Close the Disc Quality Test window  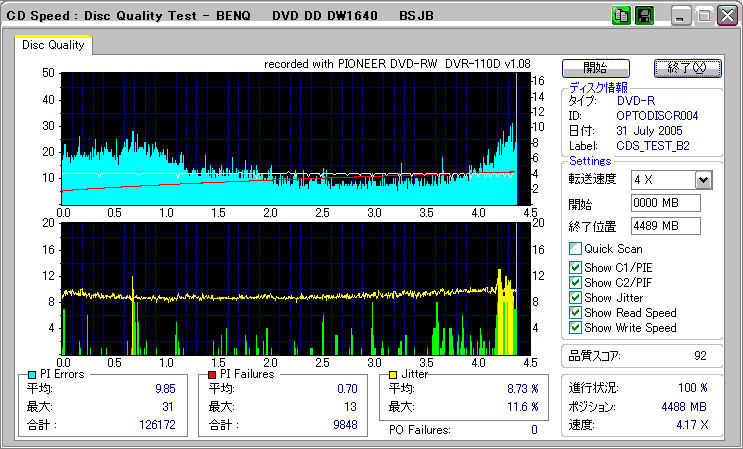pos(727,16)
